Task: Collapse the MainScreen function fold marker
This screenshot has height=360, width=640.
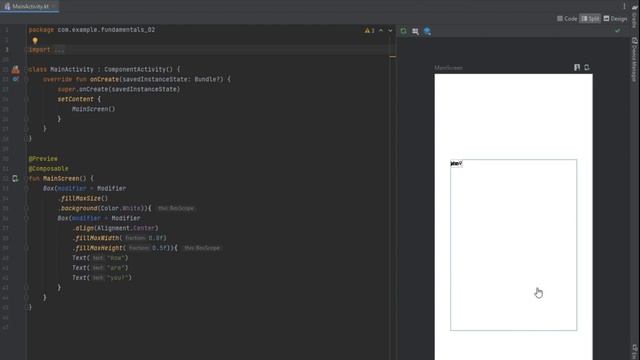Action: [27, 178]
